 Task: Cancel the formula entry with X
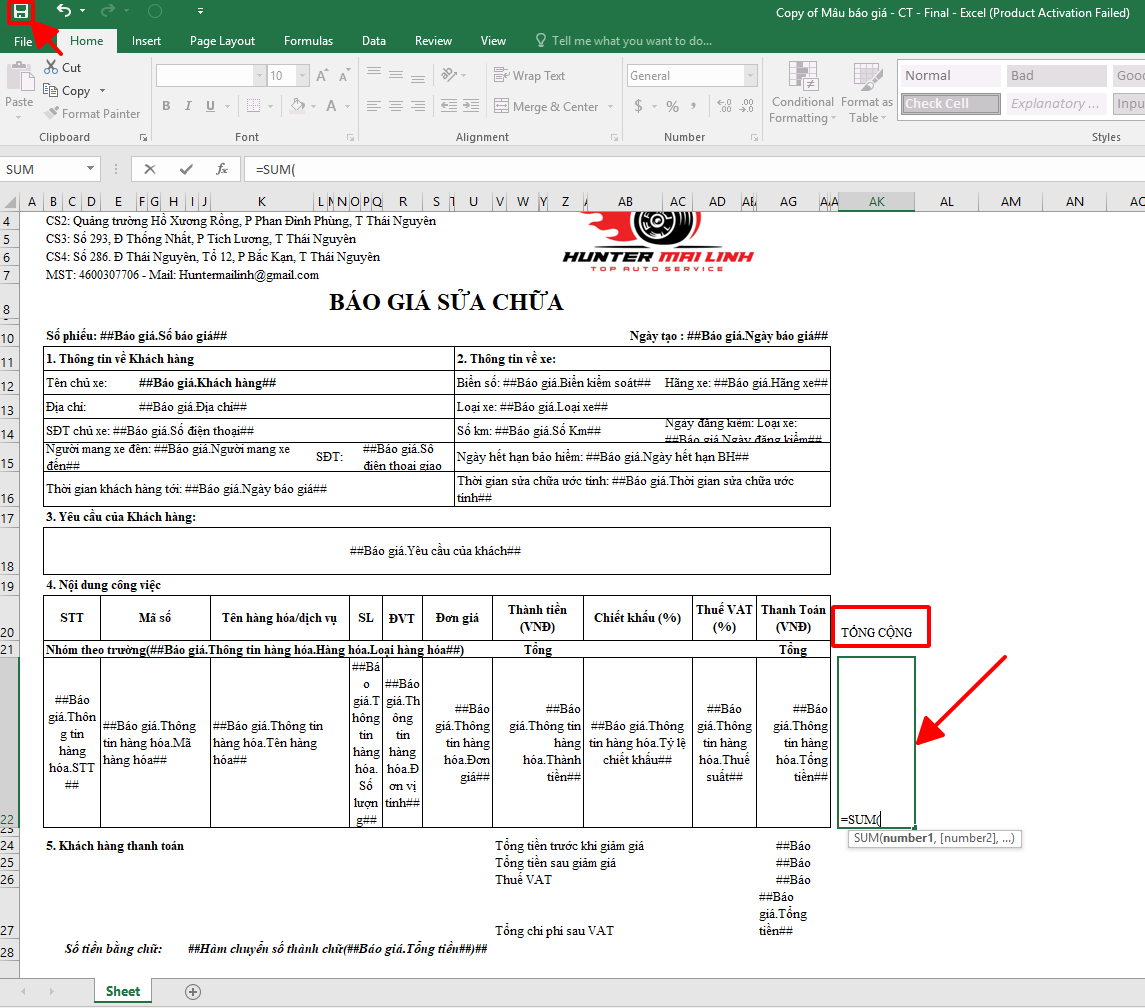(x=150, y=169)
